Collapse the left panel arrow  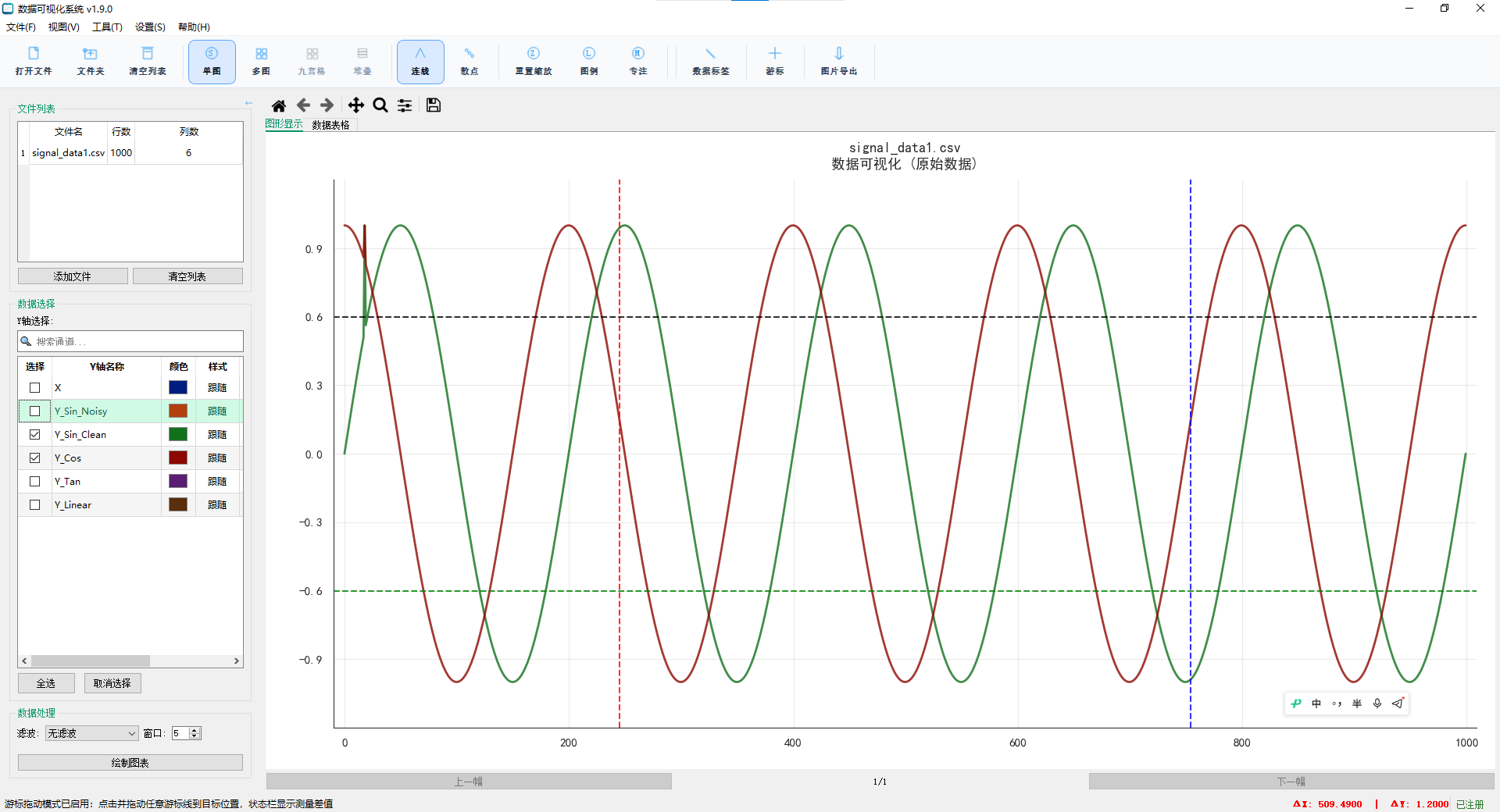[248, 103]
